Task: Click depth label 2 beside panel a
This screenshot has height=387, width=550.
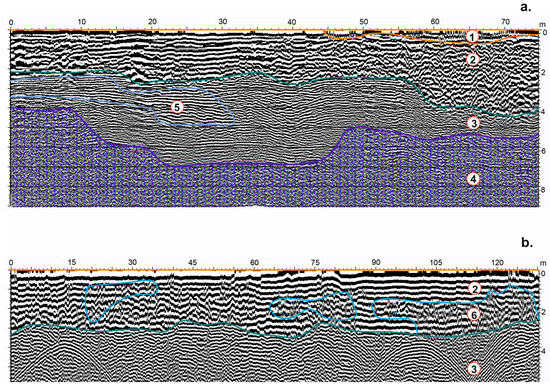Action: [x=544, y=73]
